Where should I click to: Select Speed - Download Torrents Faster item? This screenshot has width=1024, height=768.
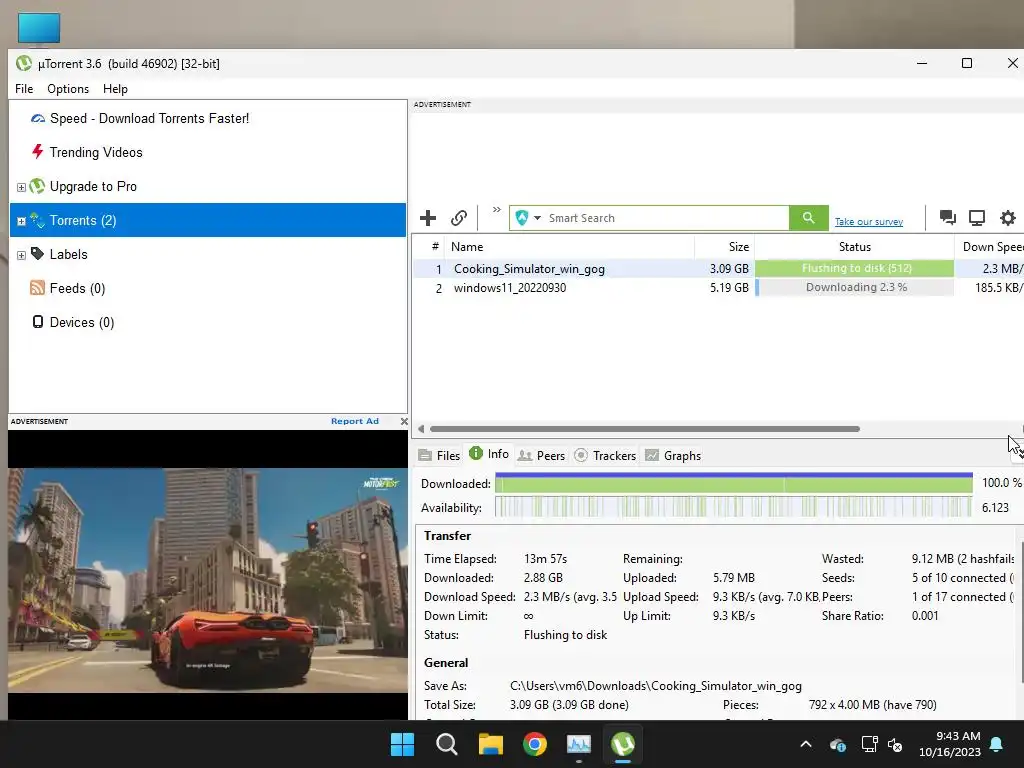click(150, 118)
